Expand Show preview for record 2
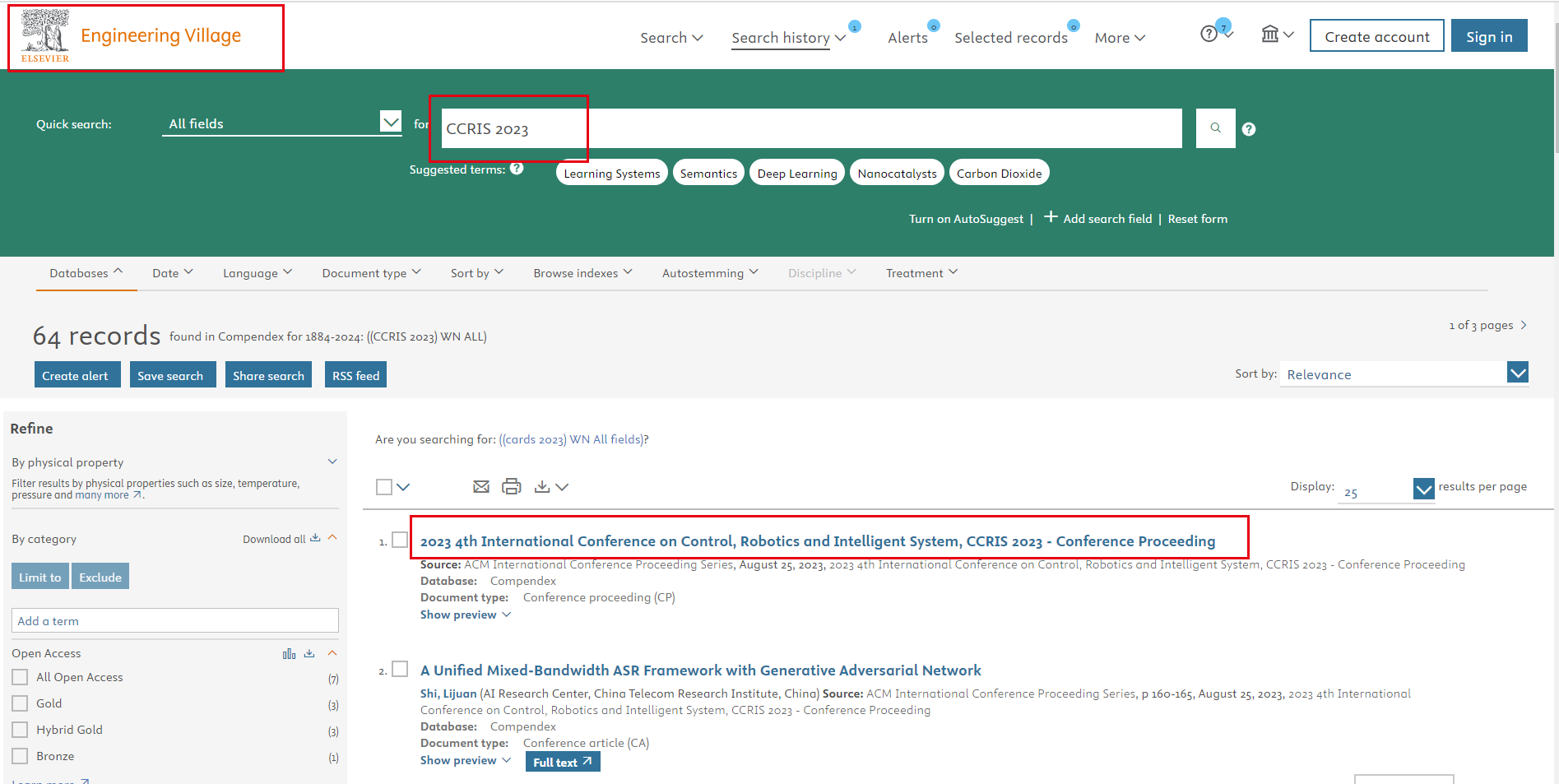 click(466, 760)
